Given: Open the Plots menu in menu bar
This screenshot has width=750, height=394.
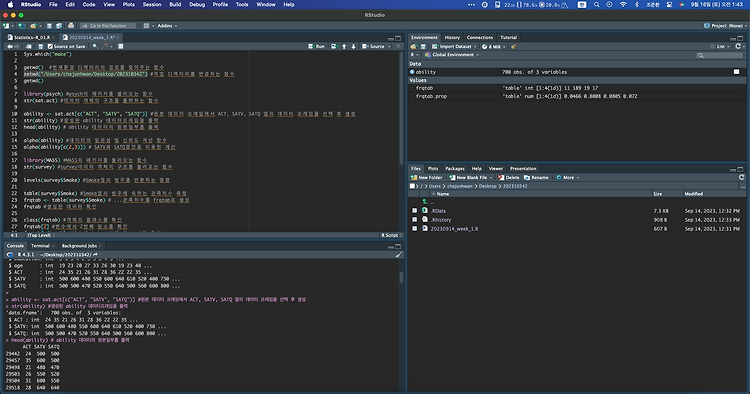Looking at the screenshot, I should (129, 4).
